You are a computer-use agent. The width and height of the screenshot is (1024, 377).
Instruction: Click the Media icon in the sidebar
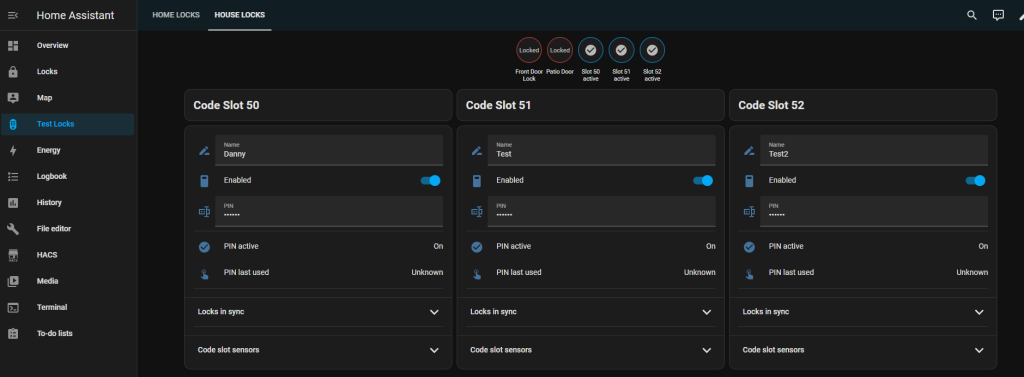point(12,281)
